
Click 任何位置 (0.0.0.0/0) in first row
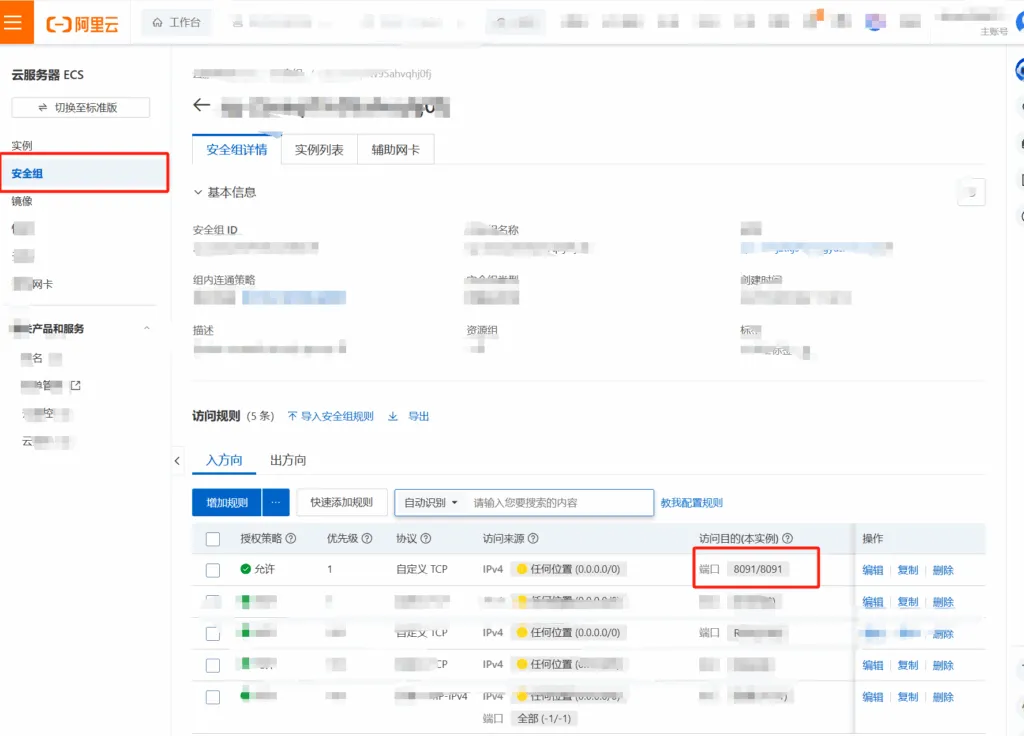[x=568, y=569]
